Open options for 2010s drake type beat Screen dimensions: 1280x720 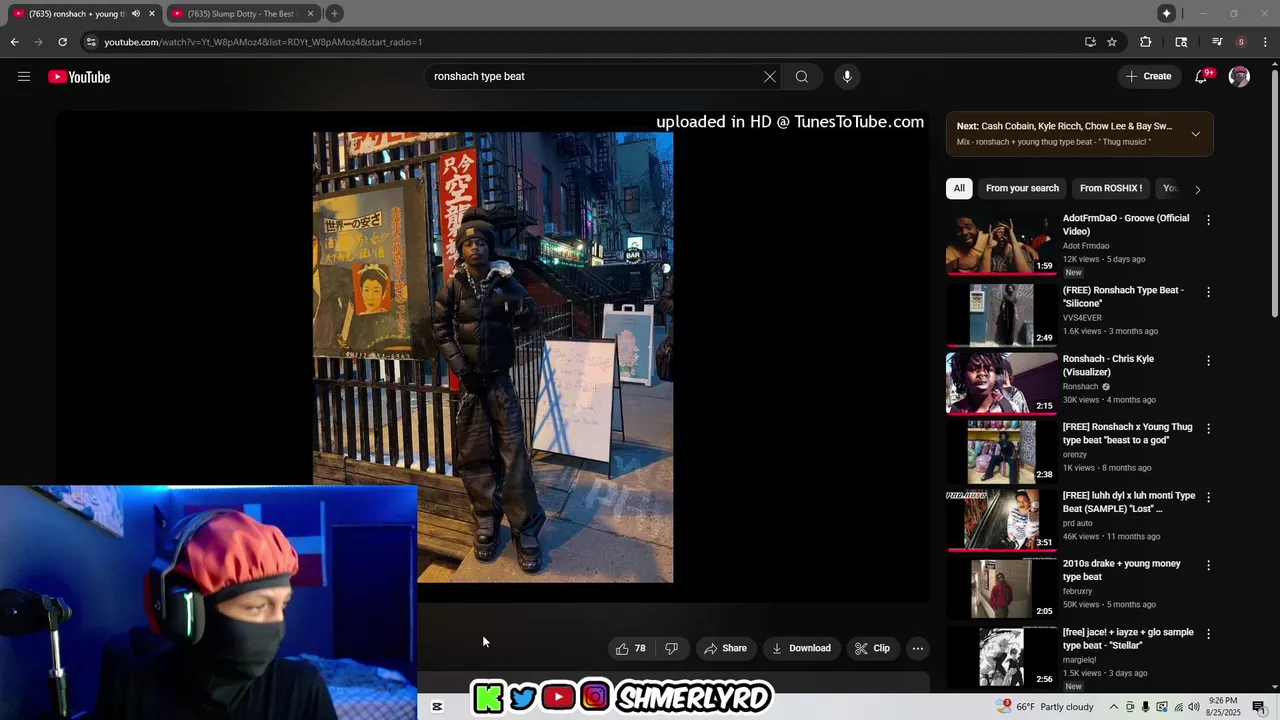coord(1208,565)
